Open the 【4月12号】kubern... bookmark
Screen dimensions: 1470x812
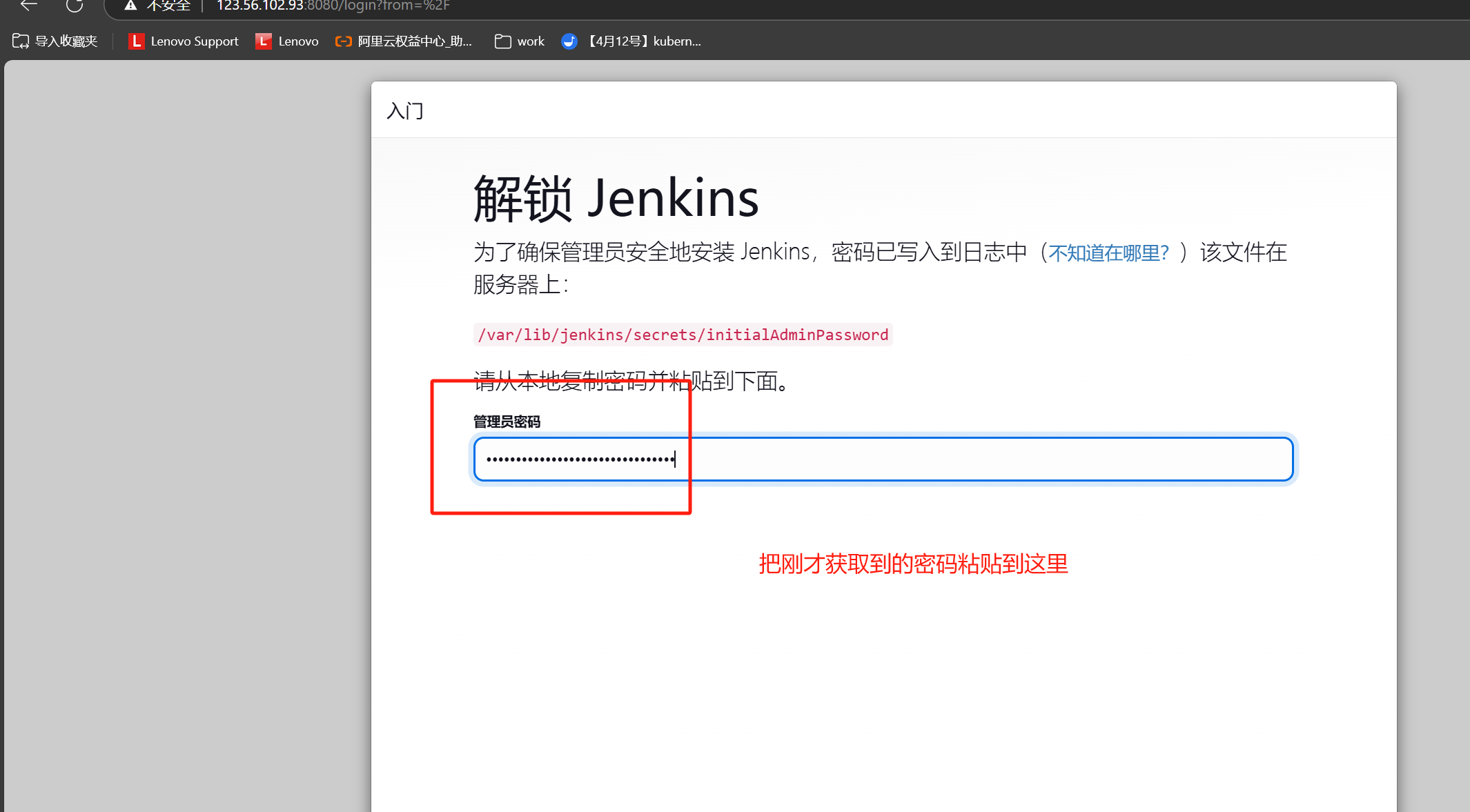point(631,41)
